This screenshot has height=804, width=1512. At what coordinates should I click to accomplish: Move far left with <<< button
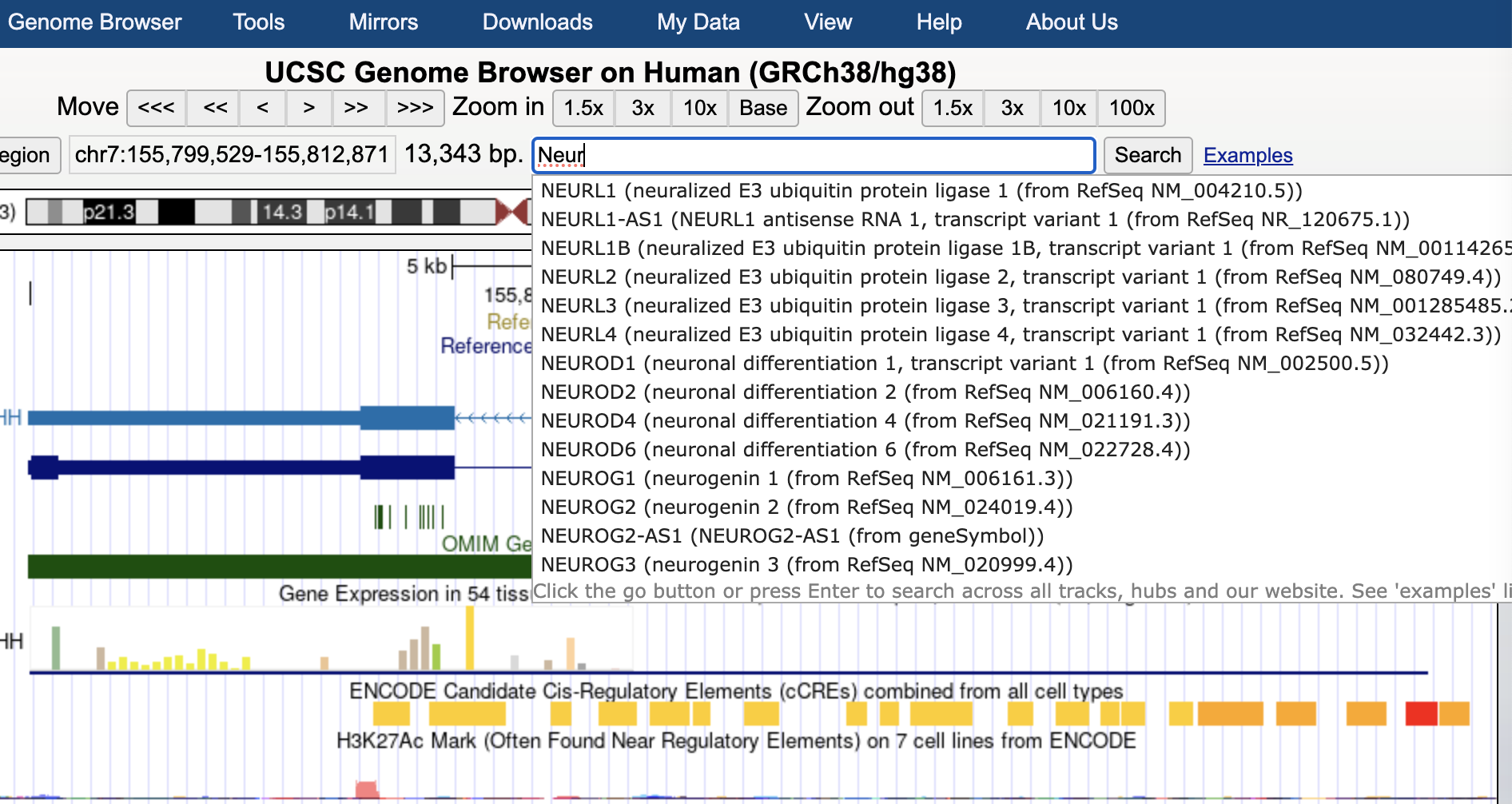156,108
